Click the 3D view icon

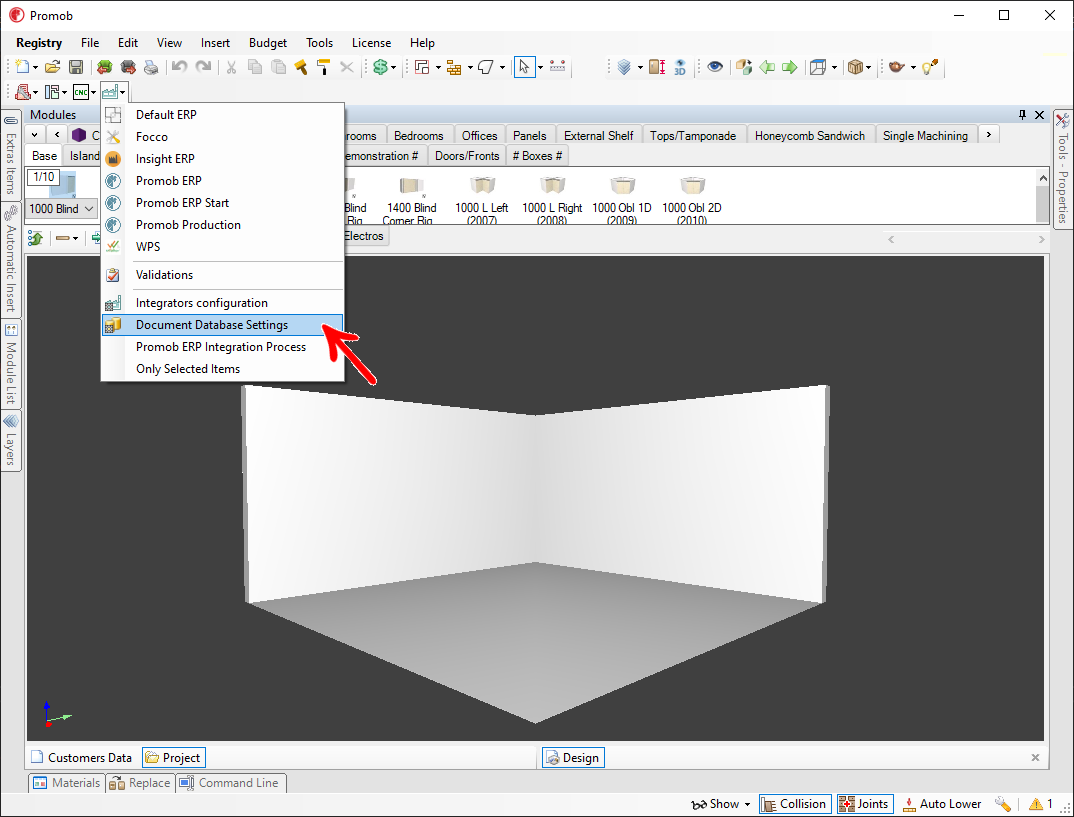click(680, 66)
